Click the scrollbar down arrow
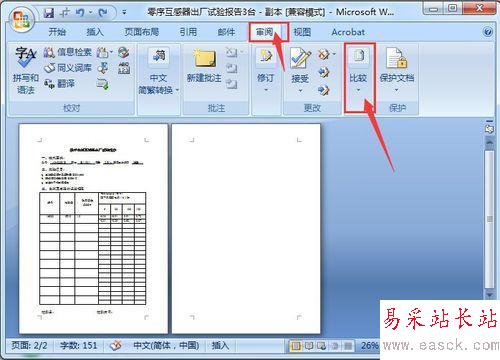Viewport: 500px width, 360px height. pos(489,295)
